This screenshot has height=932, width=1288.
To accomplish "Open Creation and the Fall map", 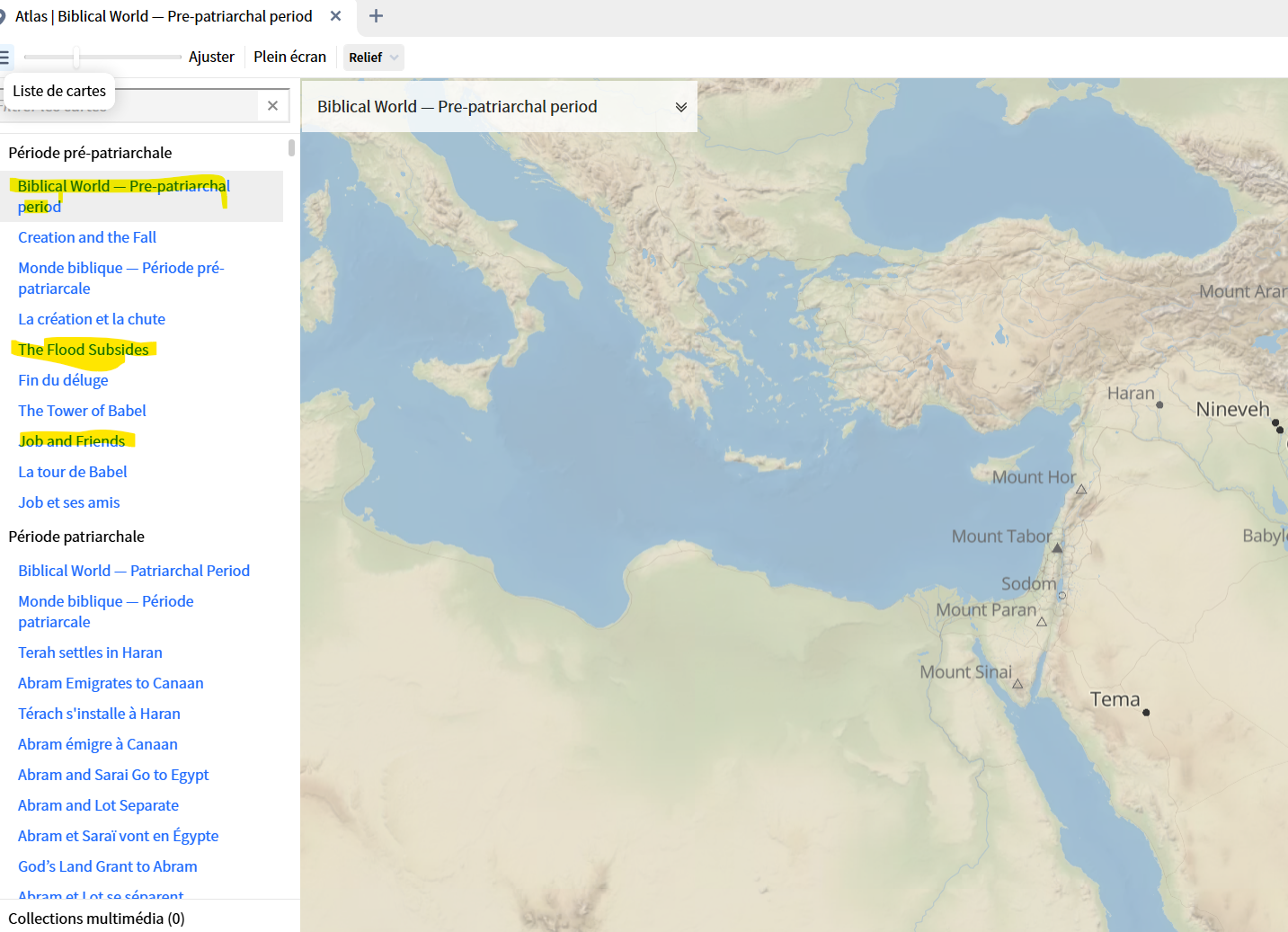I will click(x=87, y=237).
